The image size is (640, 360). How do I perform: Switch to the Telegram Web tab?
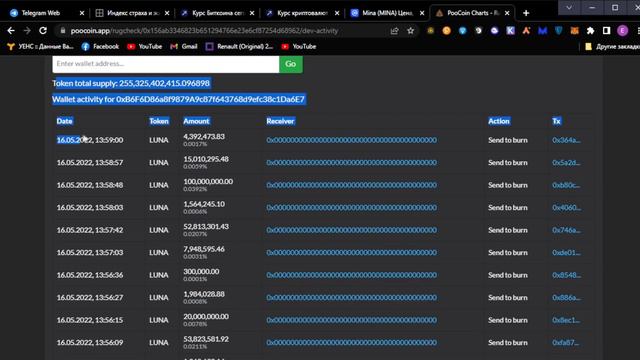click(48, 13)
